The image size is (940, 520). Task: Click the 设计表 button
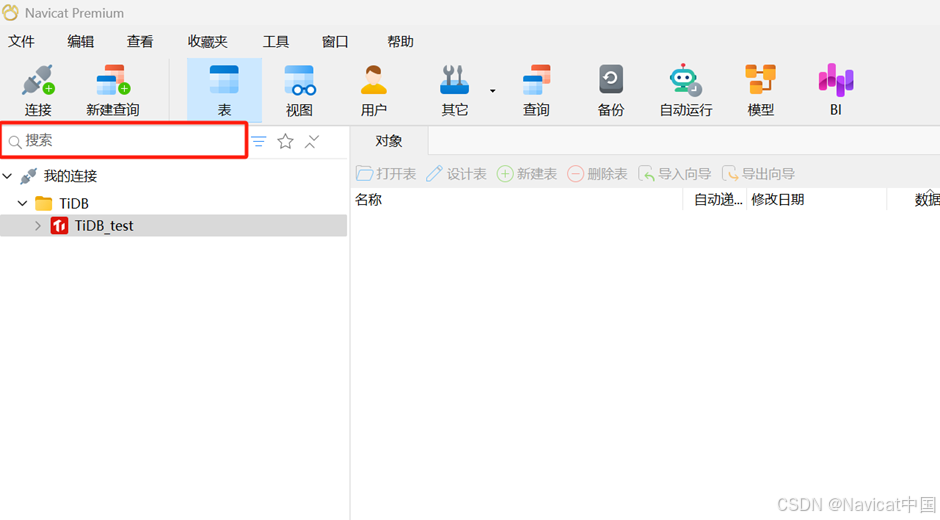point(456,174)
